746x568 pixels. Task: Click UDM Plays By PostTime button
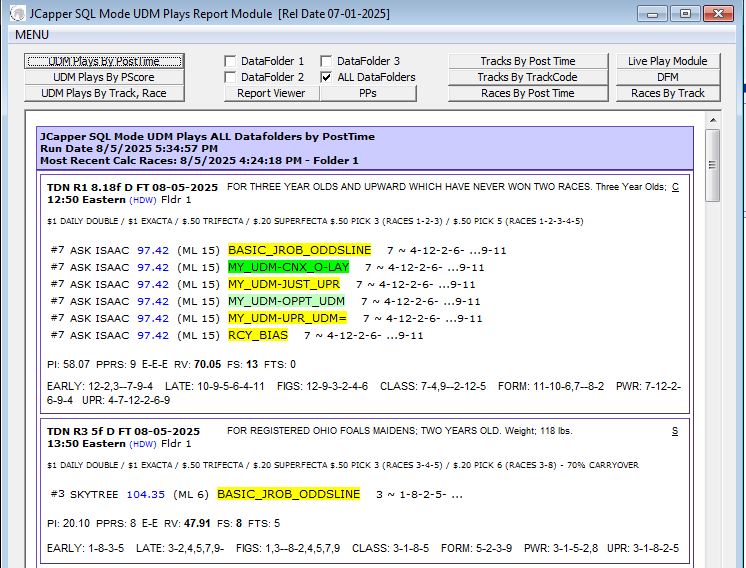tap(104, 61)
